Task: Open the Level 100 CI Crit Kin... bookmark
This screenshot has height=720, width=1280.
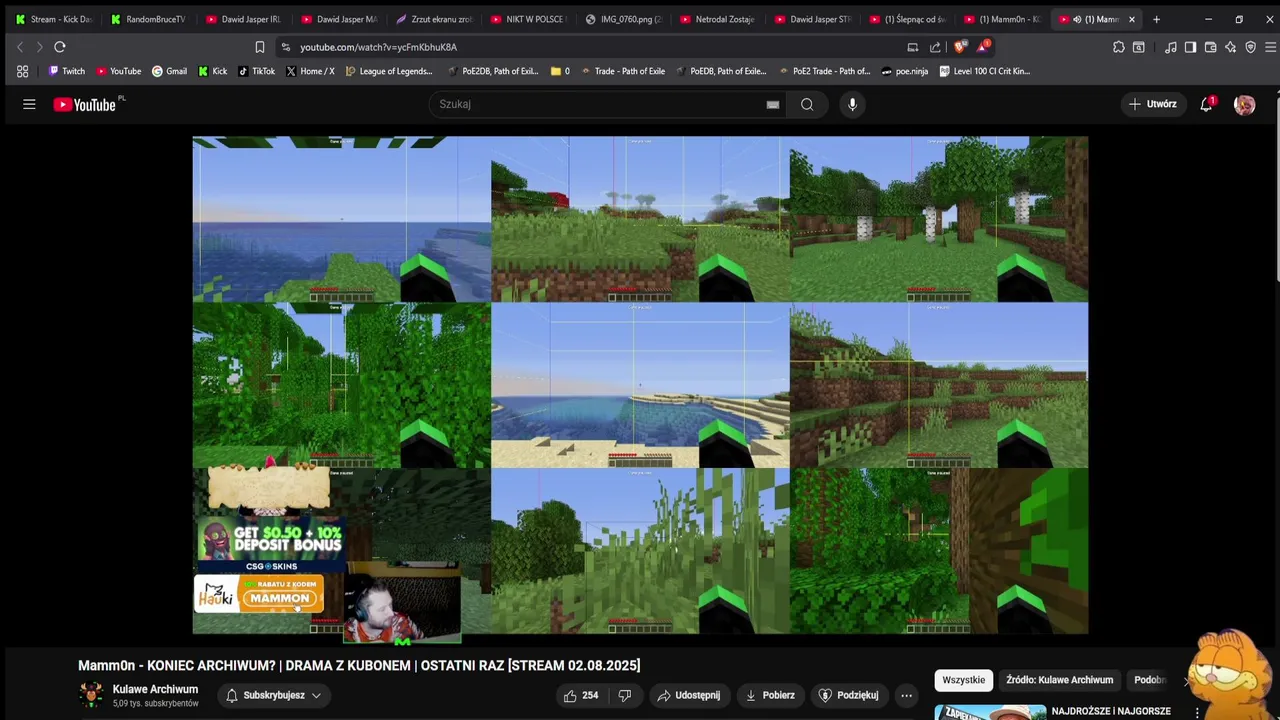Action: [x=985, y=71]
